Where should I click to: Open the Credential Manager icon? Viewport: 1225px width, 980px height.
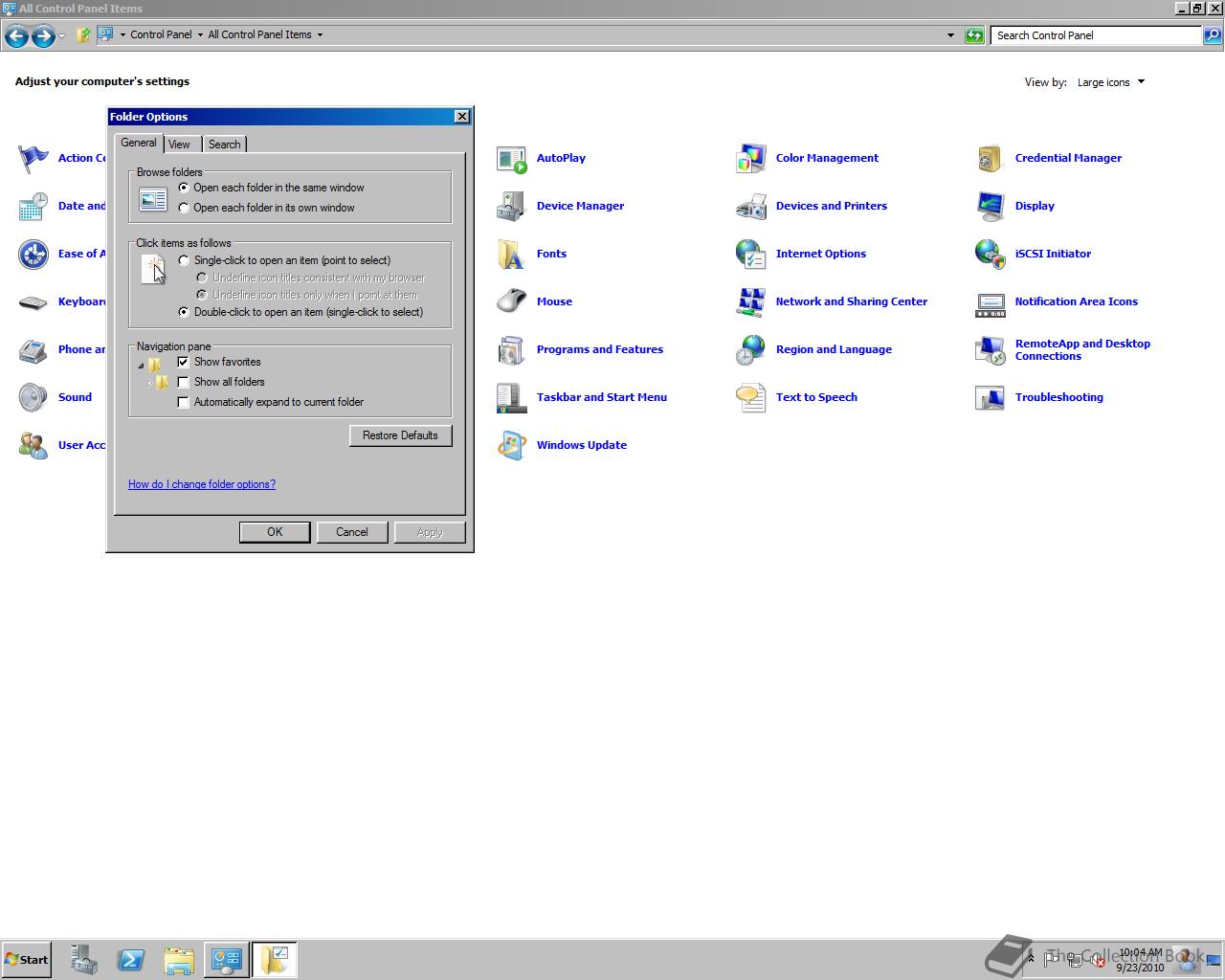click(x=991, y=159)
